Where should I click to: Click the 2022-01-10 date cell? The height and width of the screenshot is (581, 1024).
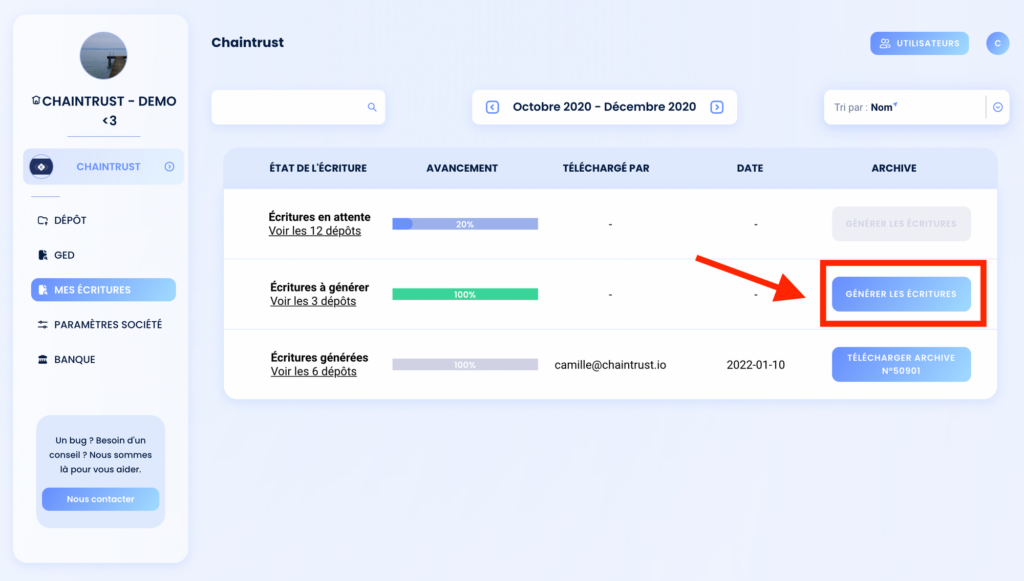tap(756, 365)
